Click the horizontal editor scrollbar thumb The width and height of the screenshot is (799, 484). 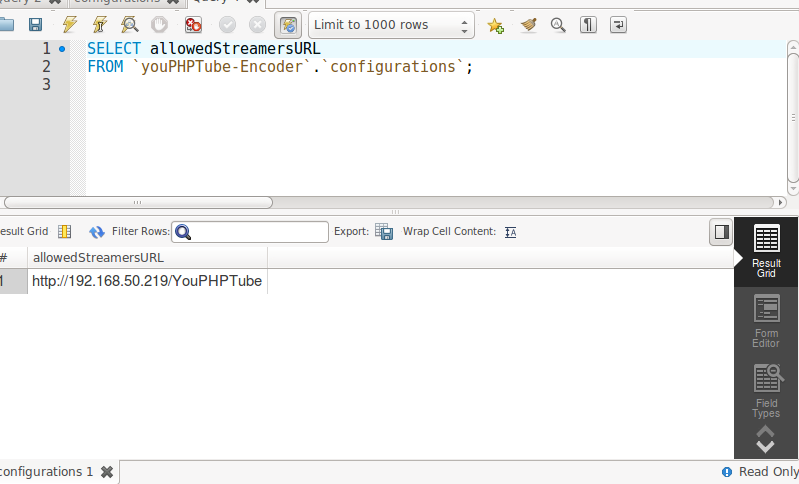click(138, 202)
